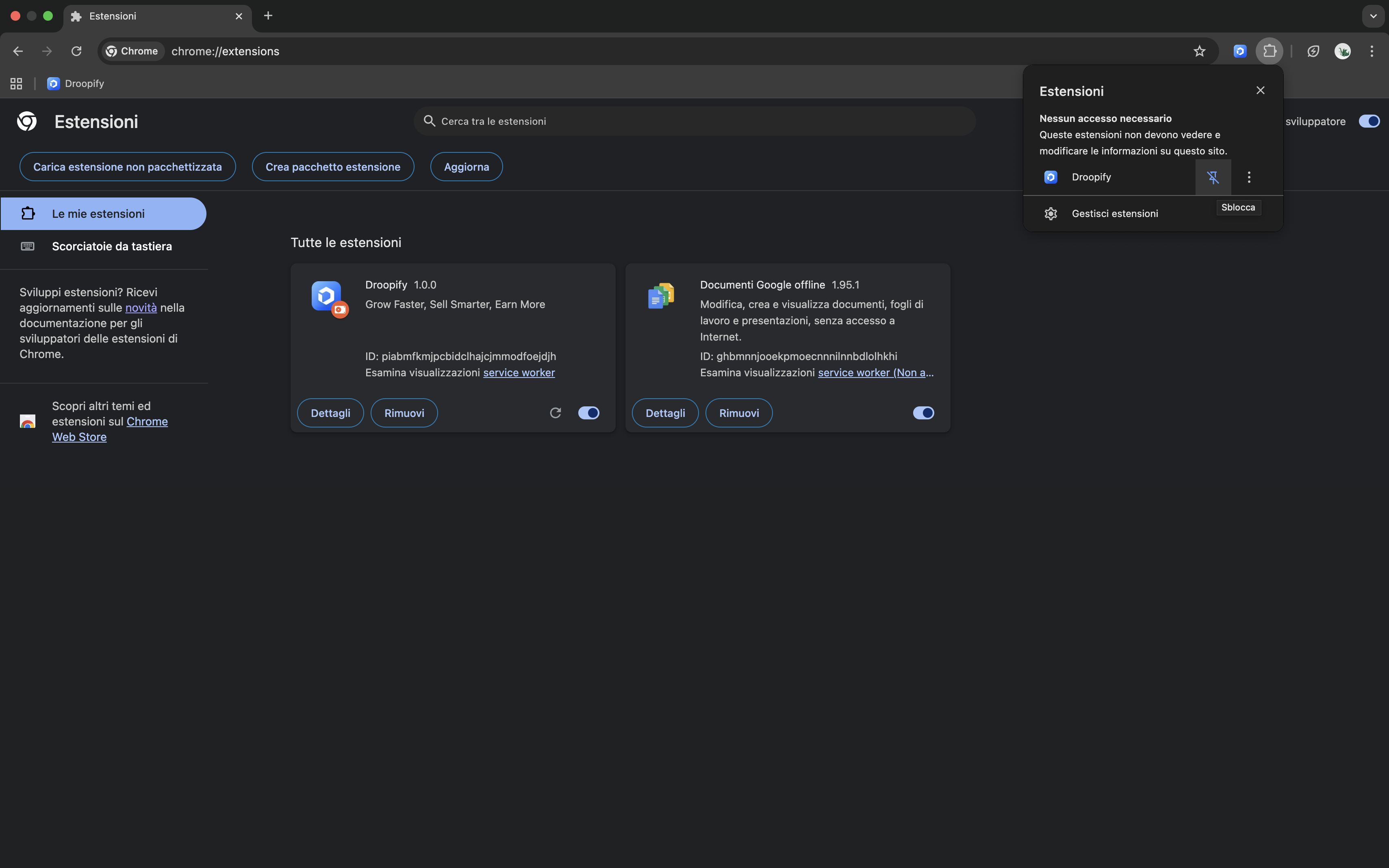
Task: Bookmark this page with the star icon
Action: (1199, 51)
